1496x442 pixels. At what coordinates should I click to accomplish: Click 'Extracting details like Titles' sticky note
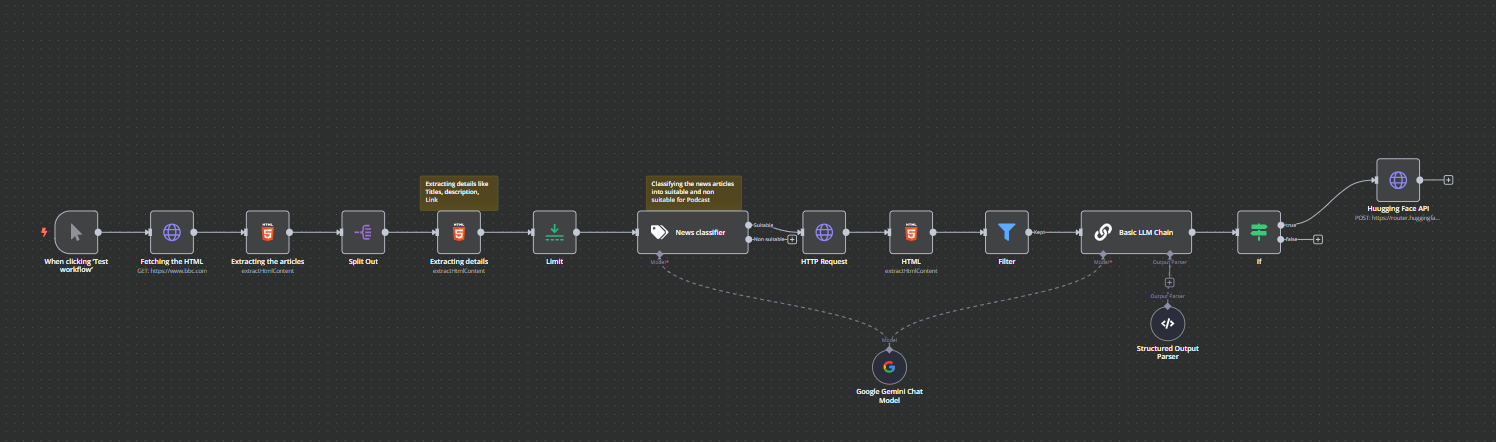[459, 193]
